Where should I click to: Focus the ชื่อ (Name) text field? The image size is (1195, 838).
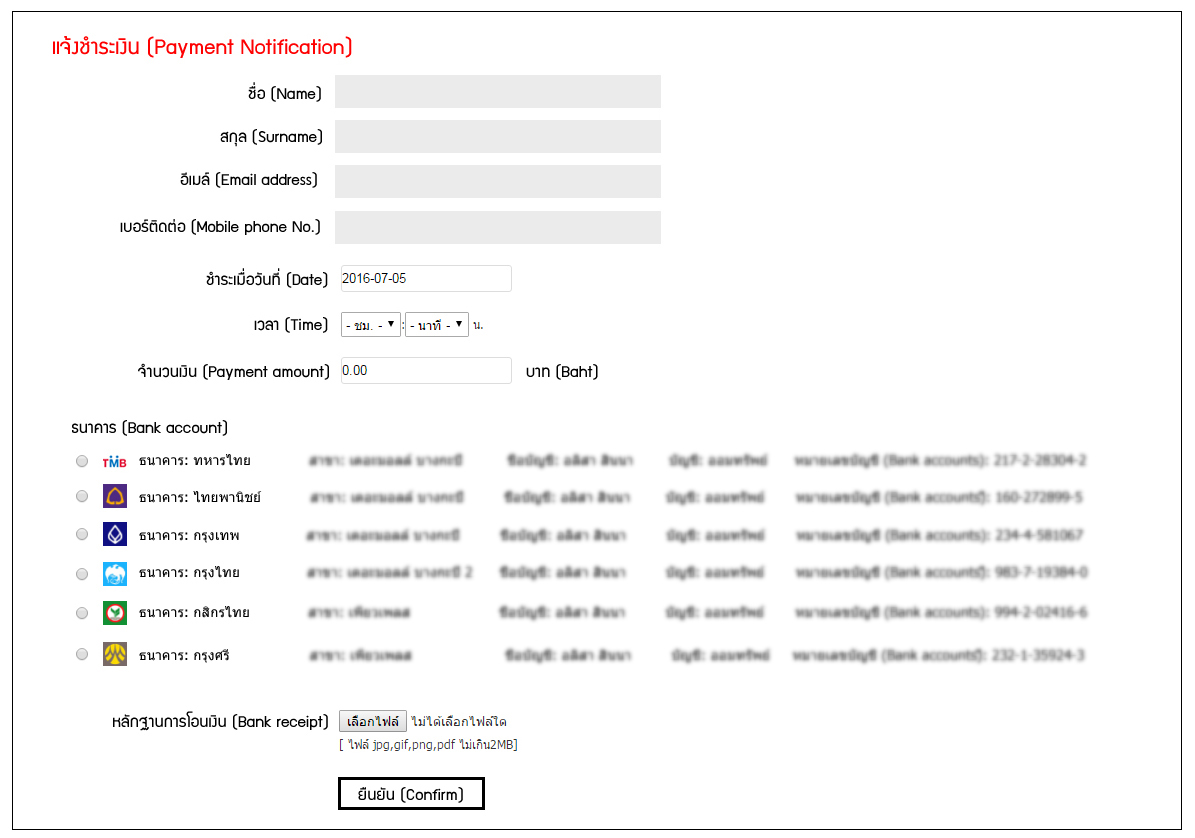[x=497, y=92]
